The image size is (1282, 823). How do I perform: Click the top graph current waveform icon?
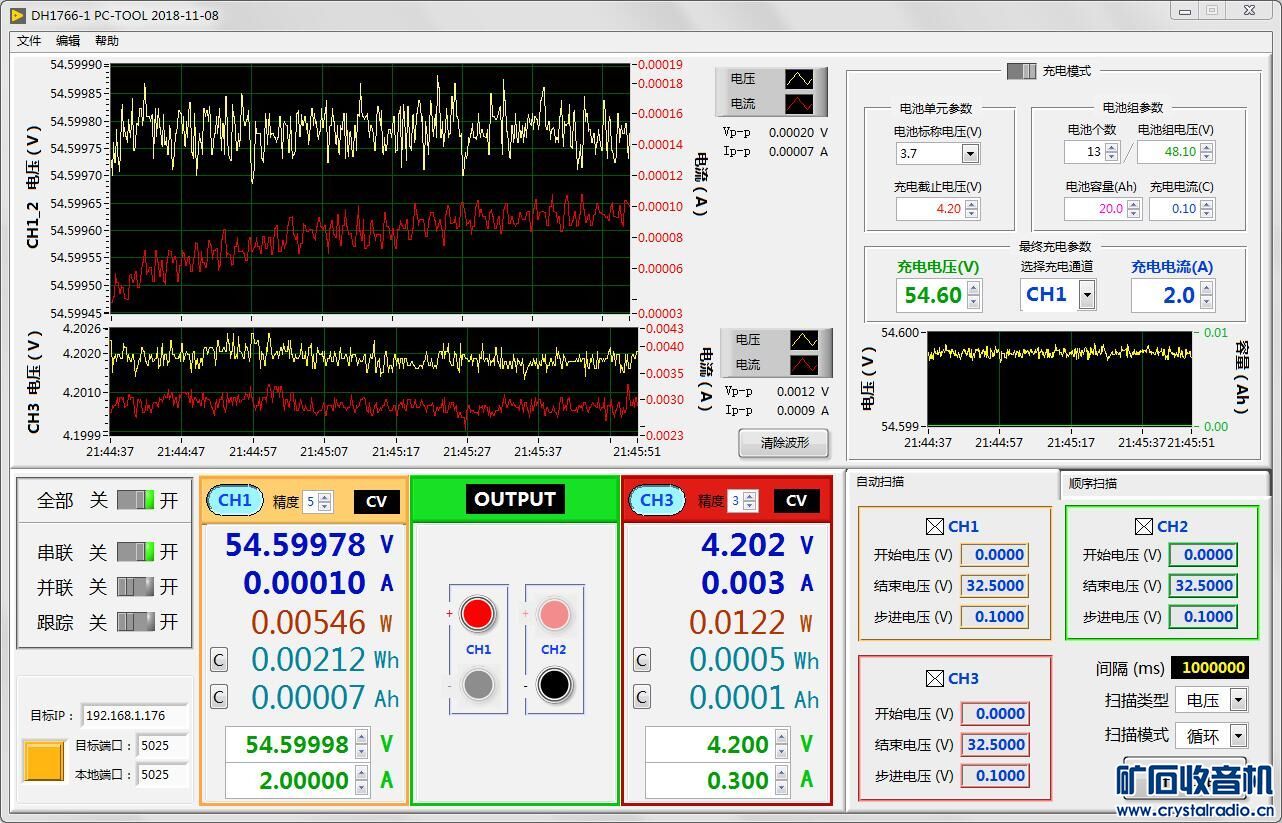click(799, 103)
